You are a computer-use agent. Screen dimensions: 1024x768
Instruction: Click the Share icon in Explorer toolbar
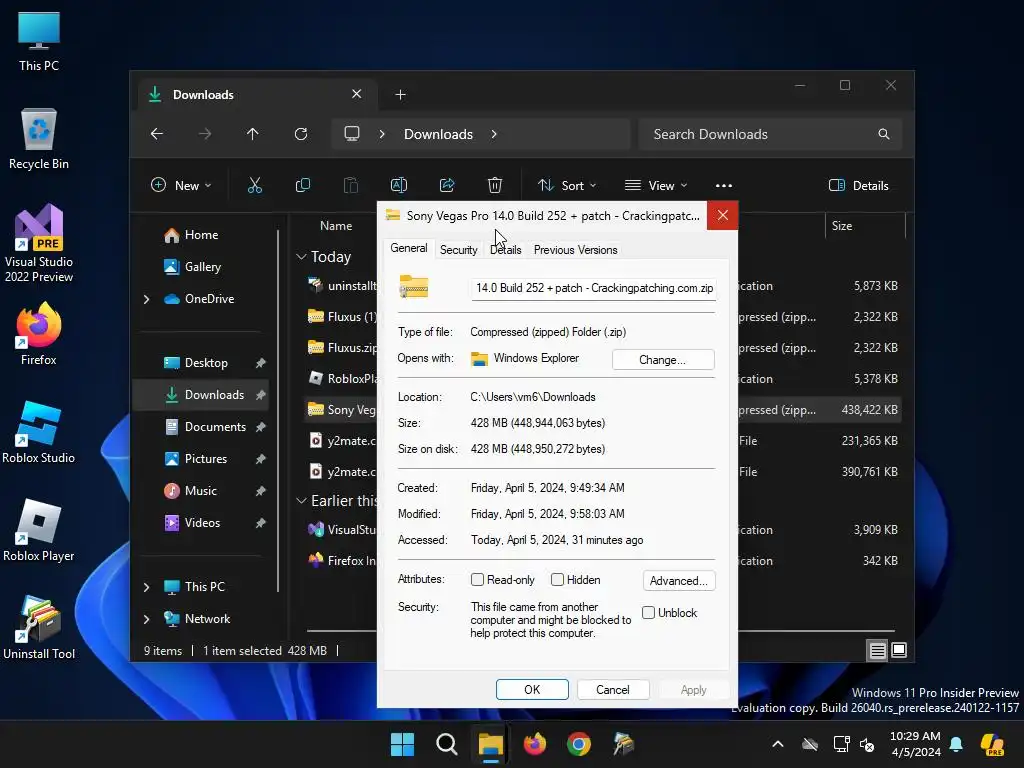(x=447, y=185)
